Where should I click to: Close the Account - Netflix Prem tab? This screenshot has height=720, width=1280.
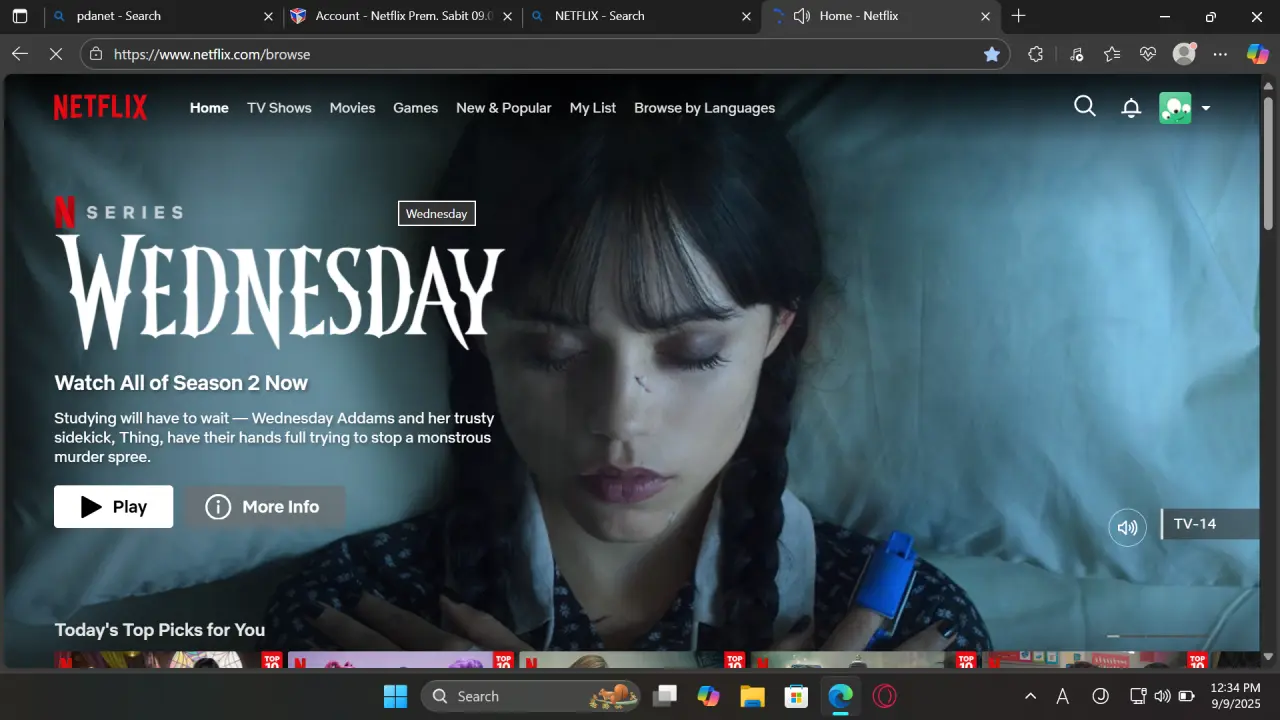point(508,16)
